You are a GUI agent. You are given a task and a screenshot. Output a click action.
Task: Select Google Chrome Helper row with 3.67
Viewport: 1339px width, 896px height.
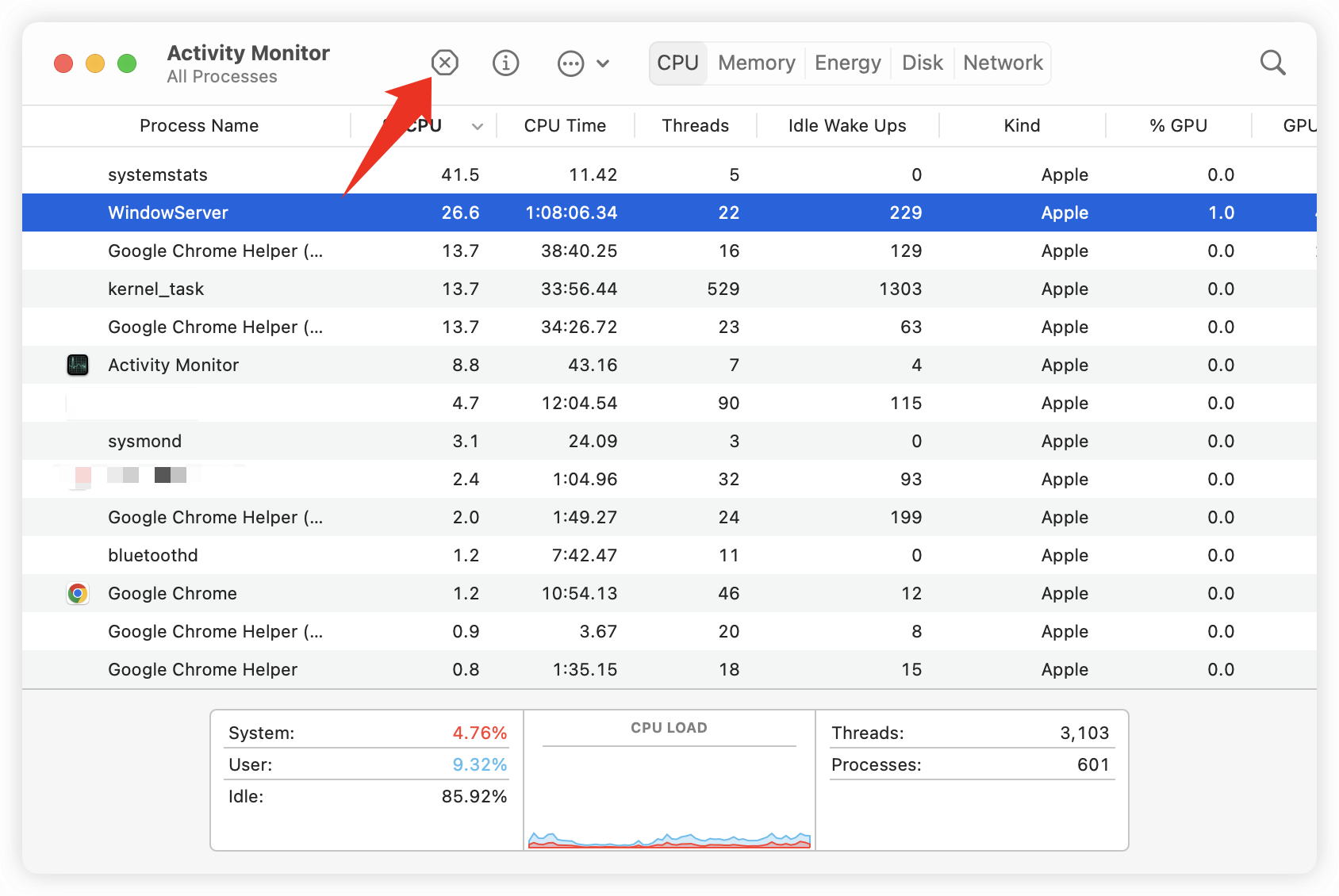(669, 631)
